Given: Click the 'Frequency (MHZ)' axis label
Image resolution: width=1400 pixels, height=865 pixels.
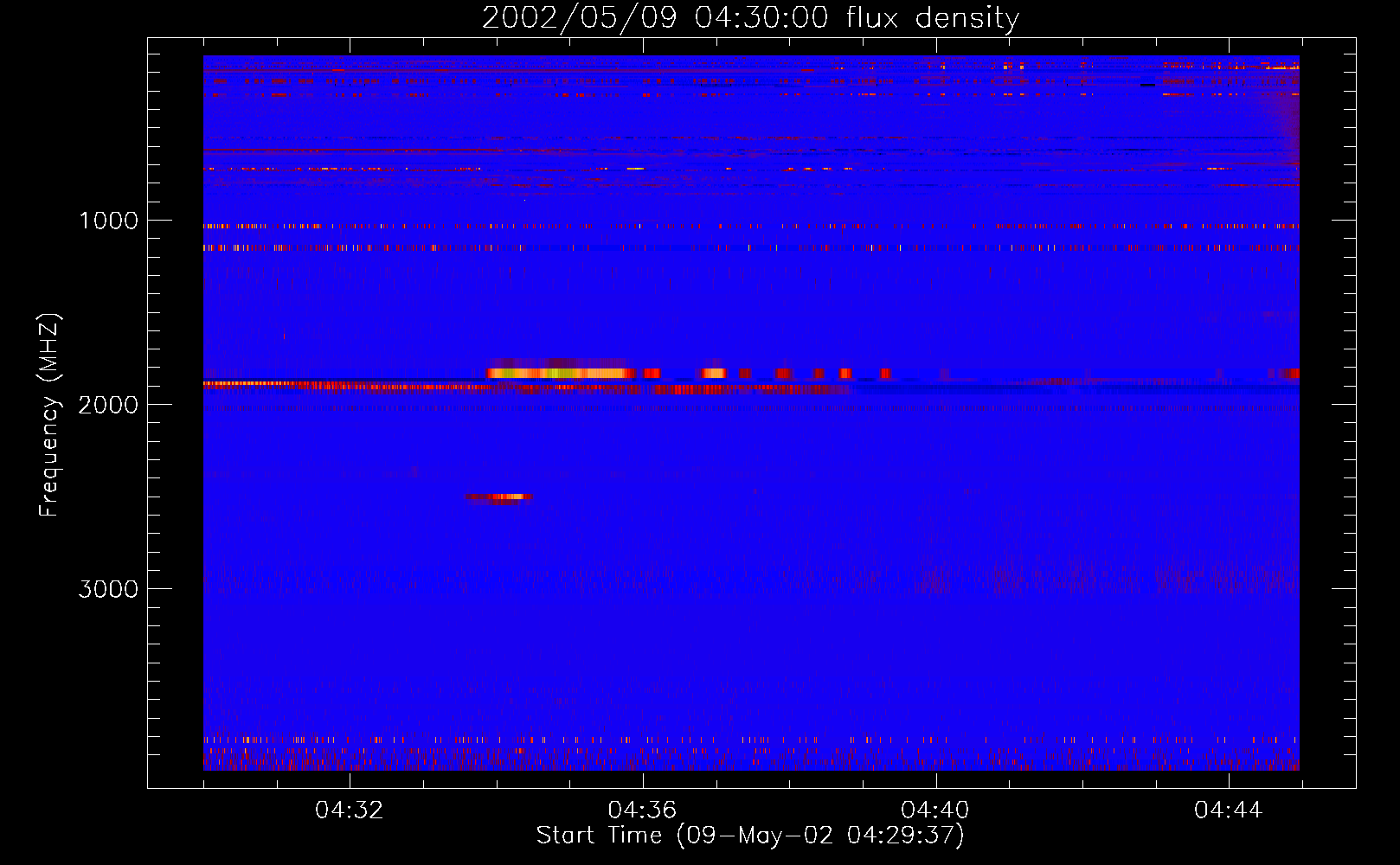Looking at the screenshot, I should (x=49, y=415).
